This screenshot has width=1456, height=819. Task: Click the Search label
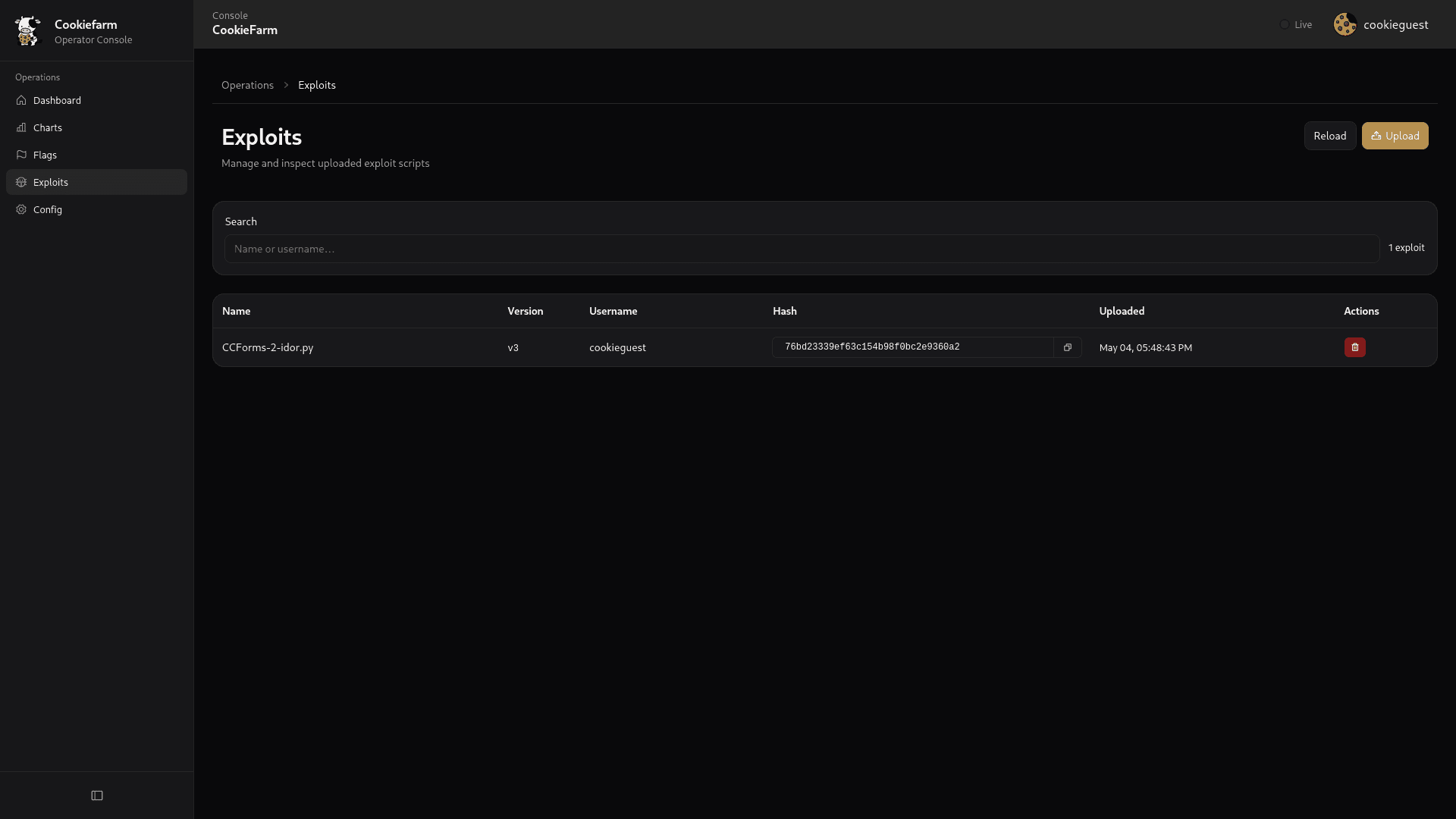pos(241,221)
